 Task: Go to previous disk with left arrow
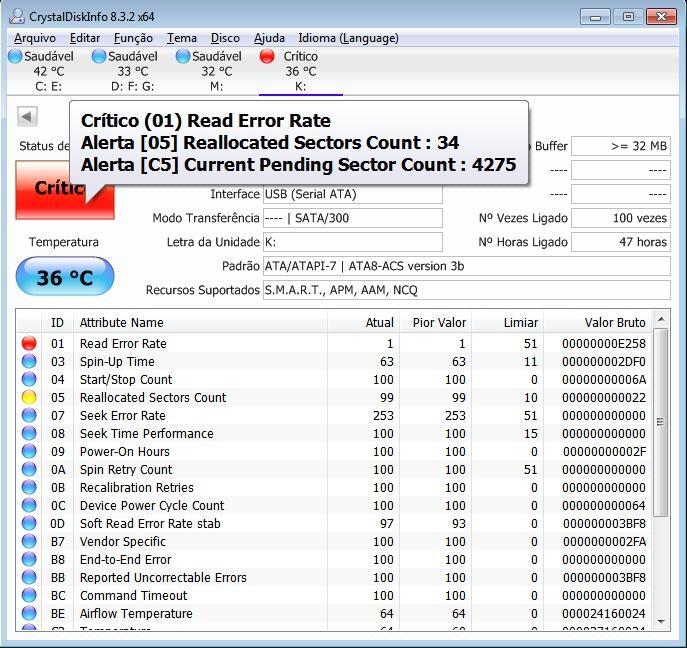coord(27,117)
